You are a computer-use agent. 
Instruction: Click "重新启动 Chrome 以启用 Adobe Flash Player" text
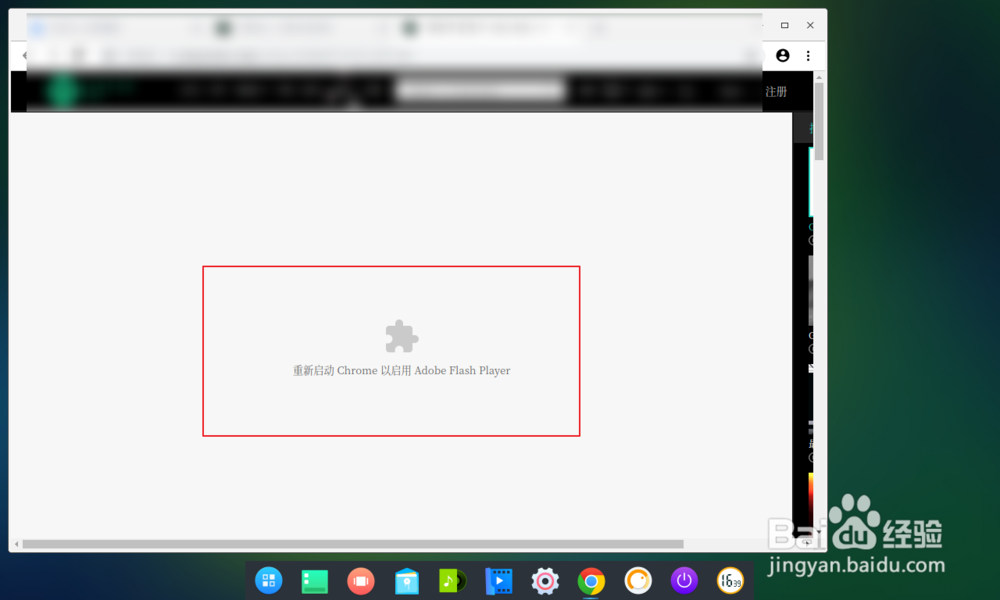(x=401, y=370)
